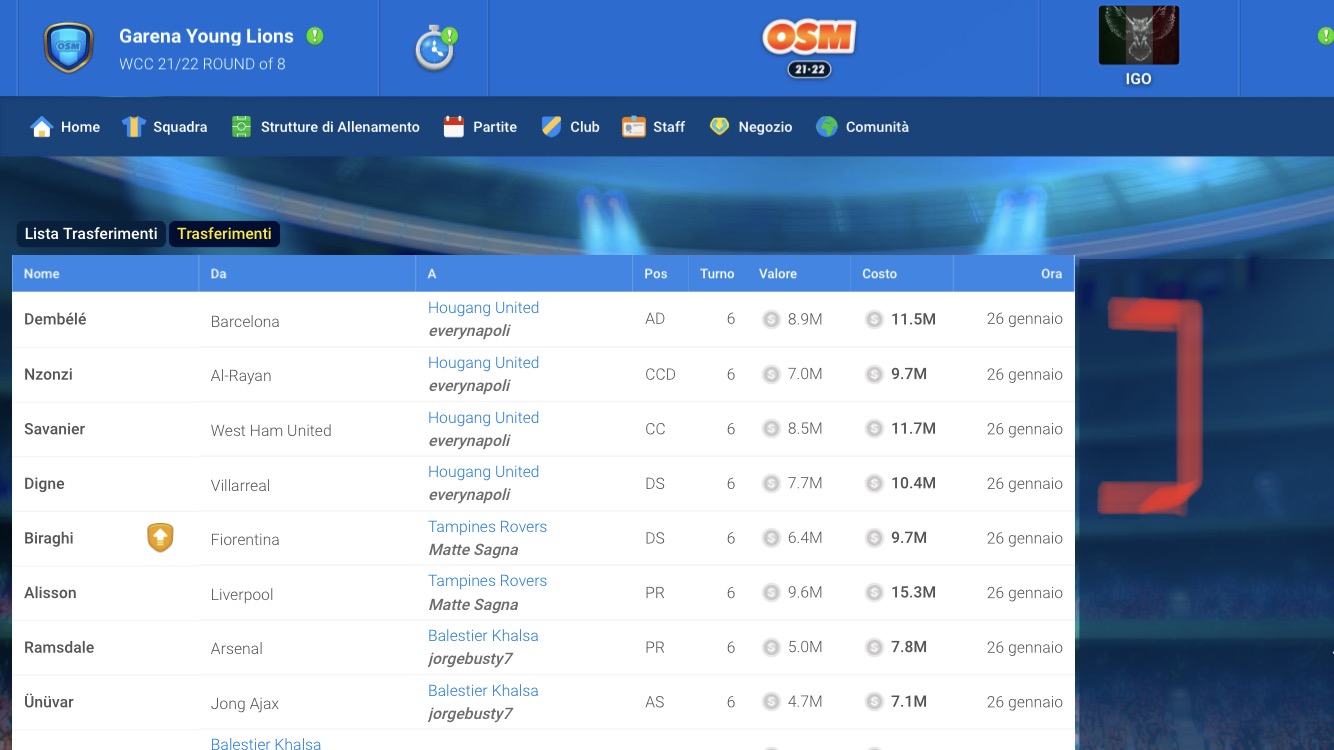Viewport: 1334px width, 750px height.
Task: Sort table by Costo column header
Action: coord(879,274)
